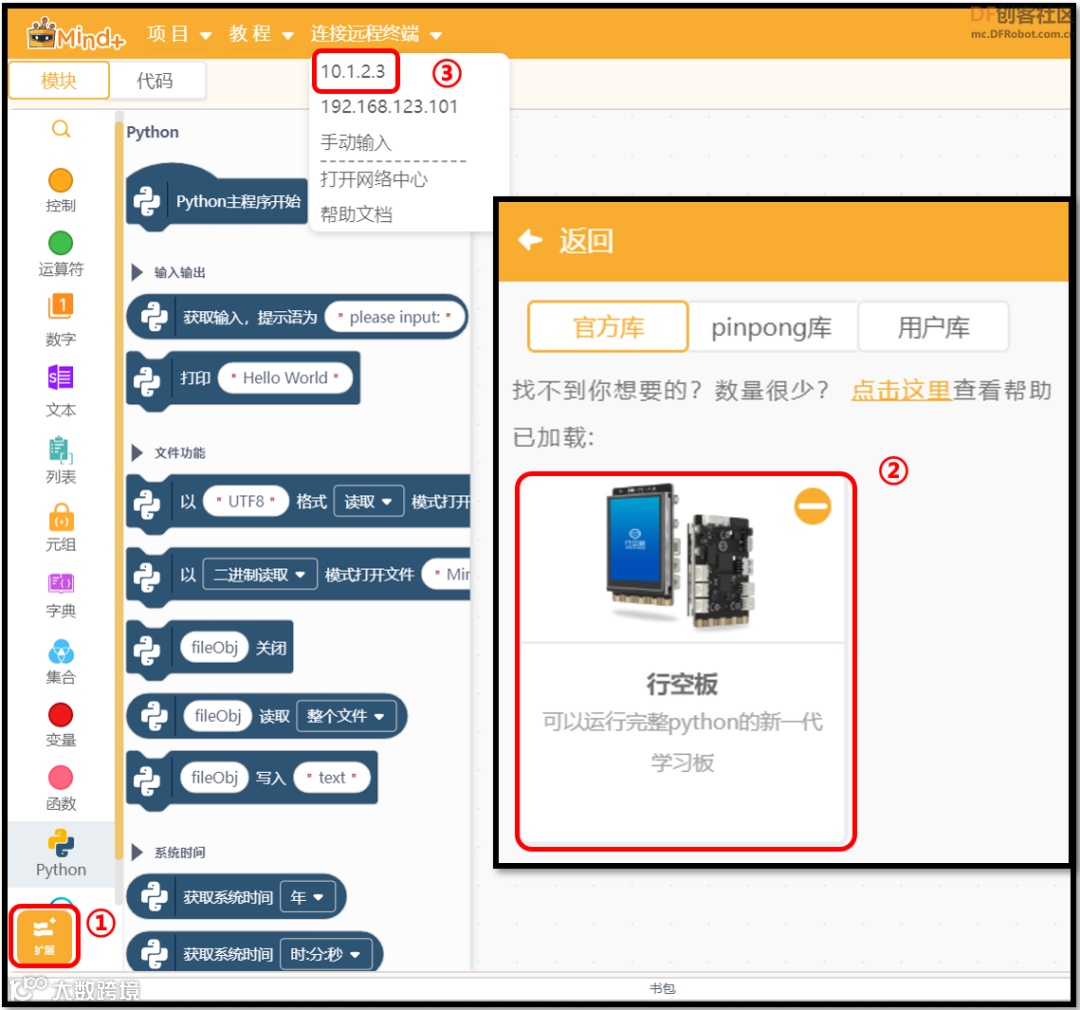Collapse the 文件功能 section
The height and width of the screenshot is (1010, 1080).
137,453
